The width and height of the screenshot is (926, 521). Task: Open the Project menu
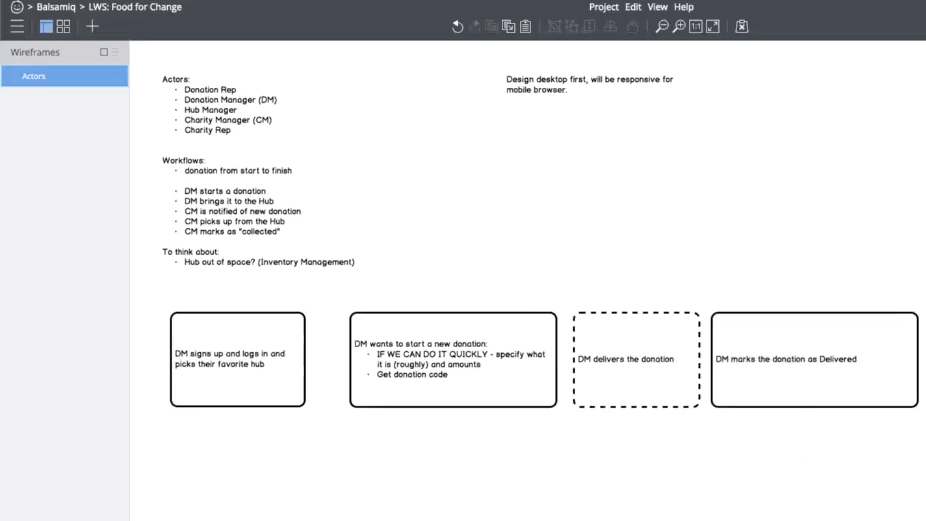[603, 7]
